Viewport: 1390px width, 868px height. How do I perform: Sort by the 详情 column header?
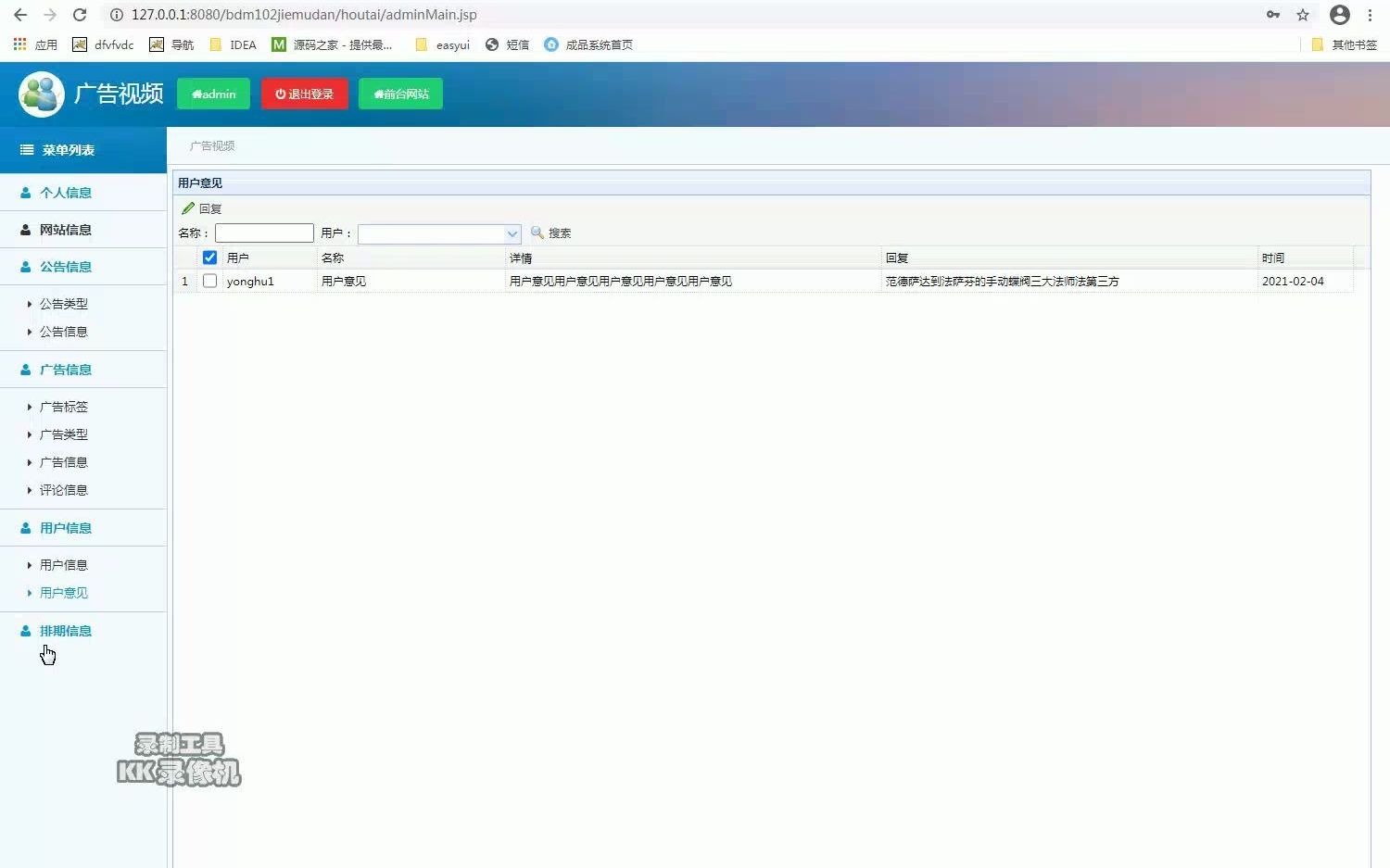tap(693, 258)
